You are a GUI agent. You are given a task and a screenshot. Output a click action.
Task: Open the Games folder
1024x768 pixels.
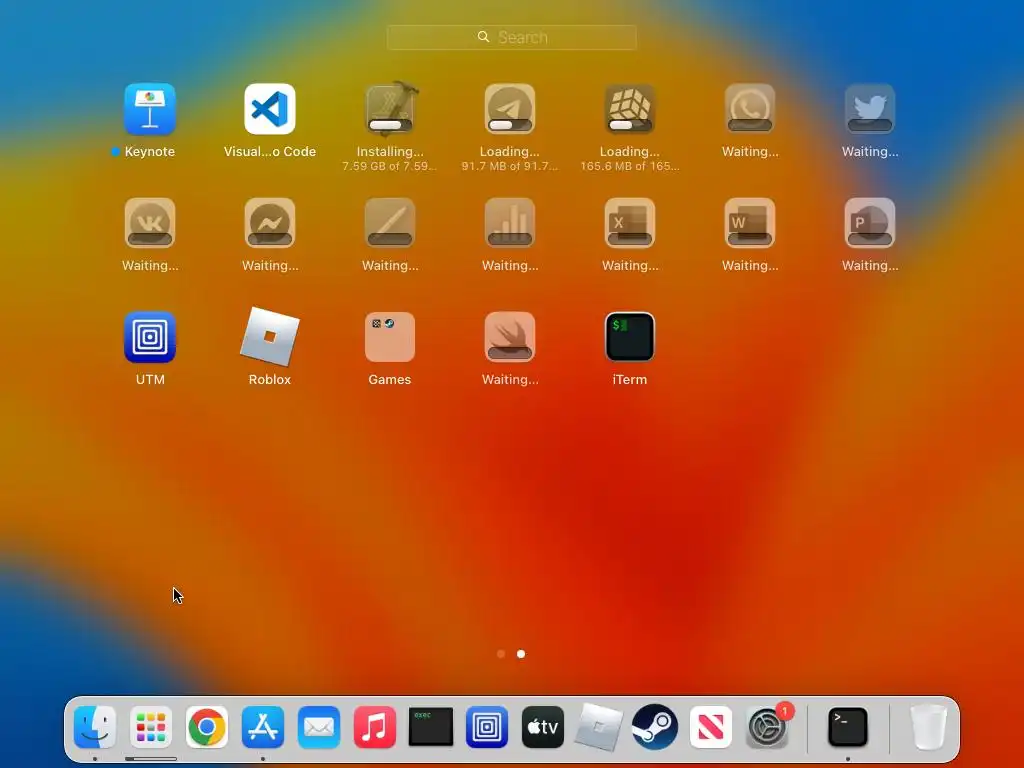pyautogui.click(x=390, y=337)
